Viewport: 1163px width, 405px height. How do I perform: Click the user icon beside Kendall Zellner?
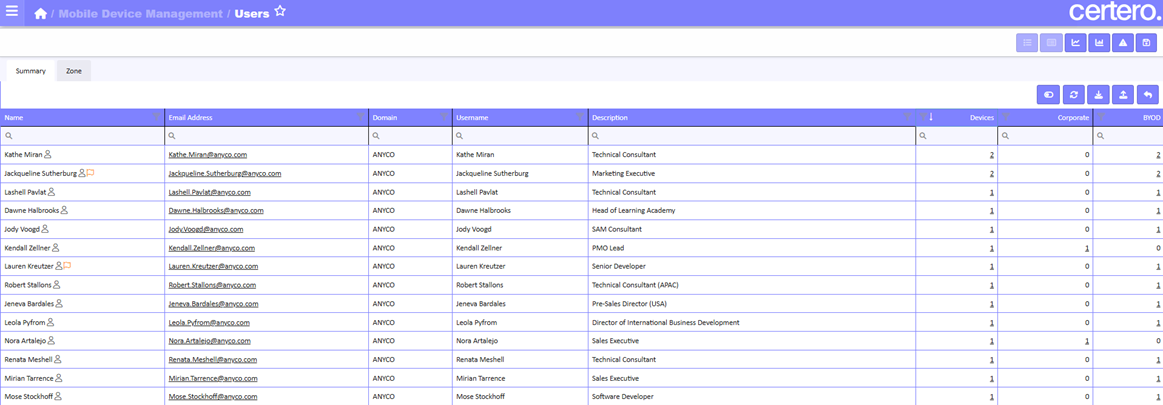[x=55, y=247]
